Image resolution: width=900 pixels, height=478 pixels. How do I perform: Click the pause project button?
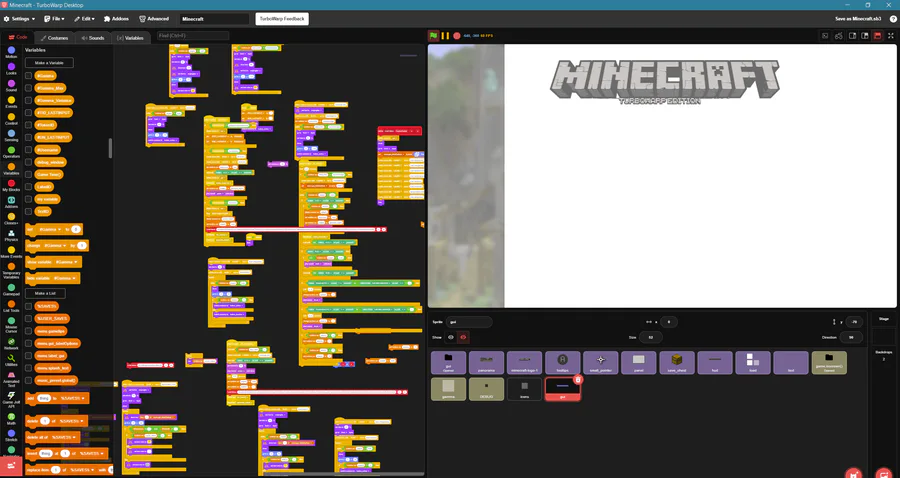click(x=445, y=36)
